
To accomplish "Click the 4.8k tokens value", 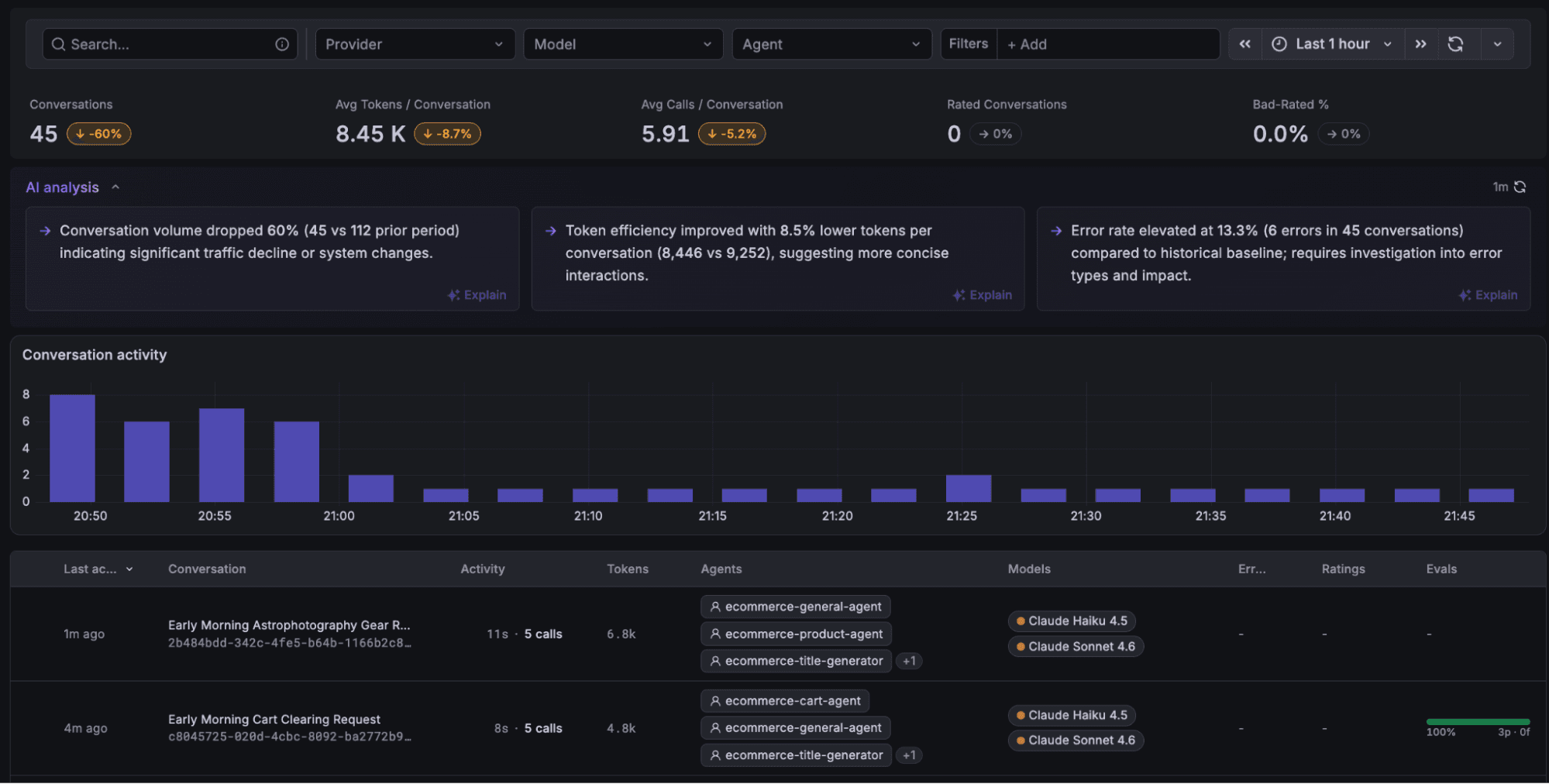I will click(621, 728).
